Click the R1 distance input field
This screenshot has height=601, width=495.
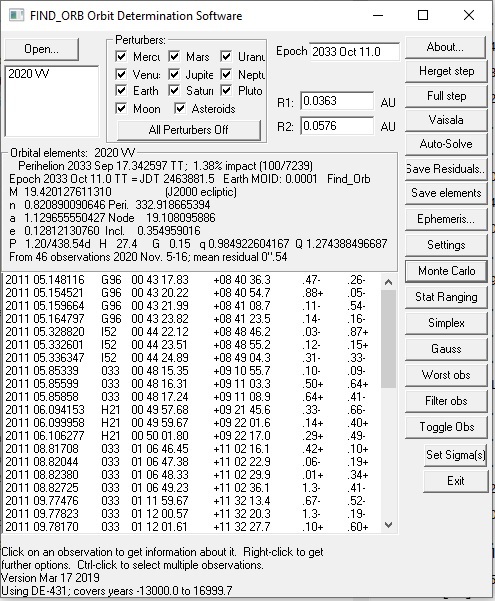pyautogui.click(x=337, y=101)
